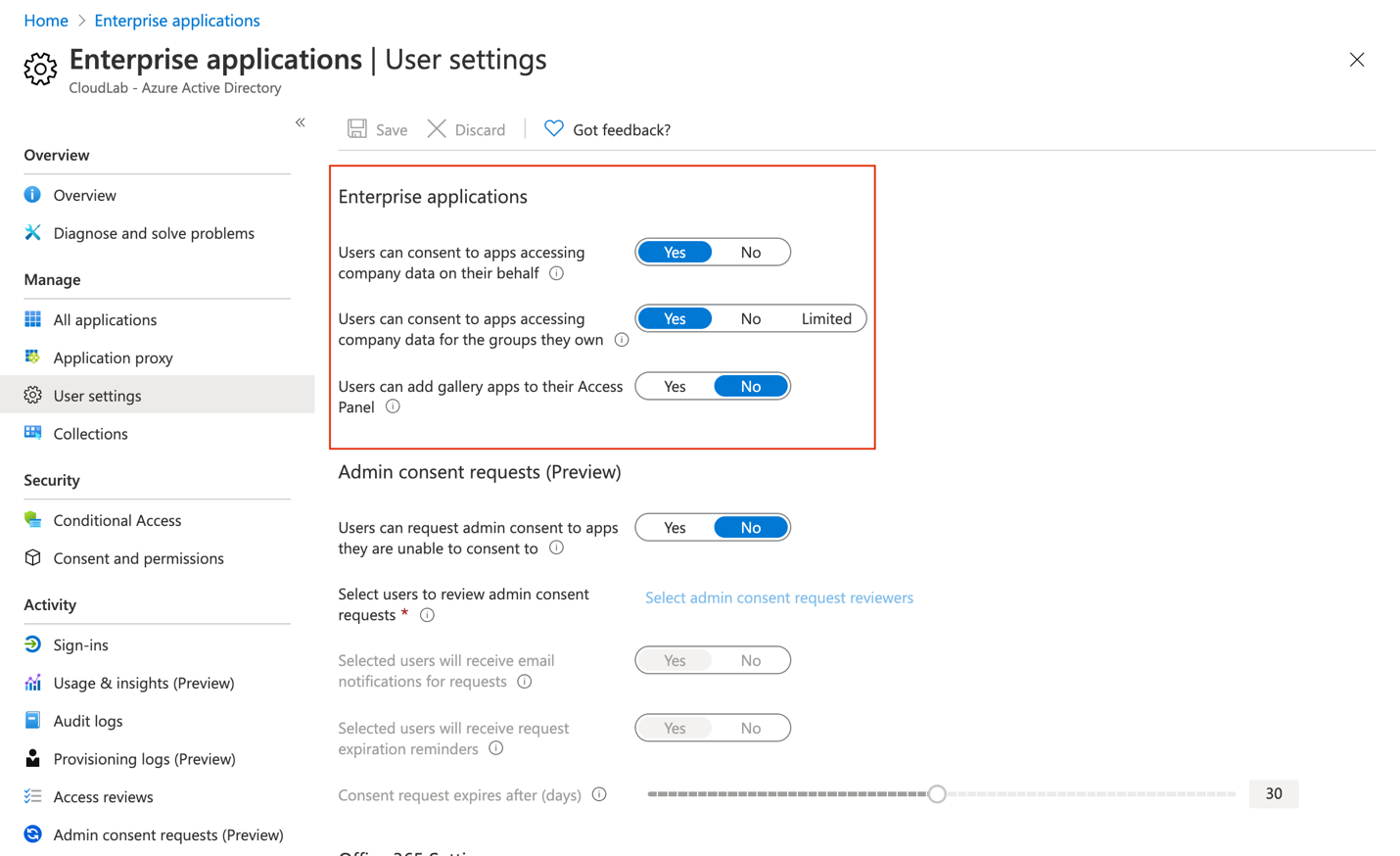Image resolution: width=1400 pixels, height=856 pixels.
Task: Click the Conditional Access icon
Action: (x=32, y=520)
